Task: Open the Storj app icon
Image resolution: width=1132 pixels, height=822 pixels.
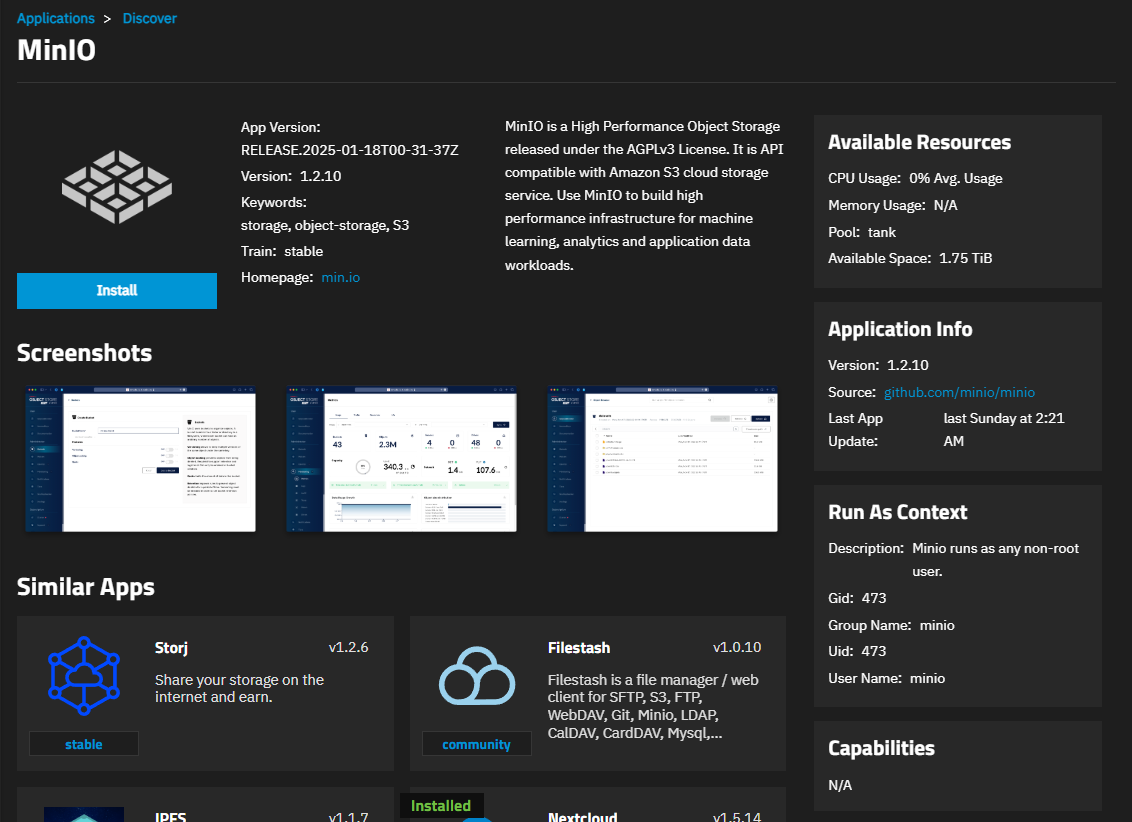Action: pyautogui.click(x=84, y=675)
